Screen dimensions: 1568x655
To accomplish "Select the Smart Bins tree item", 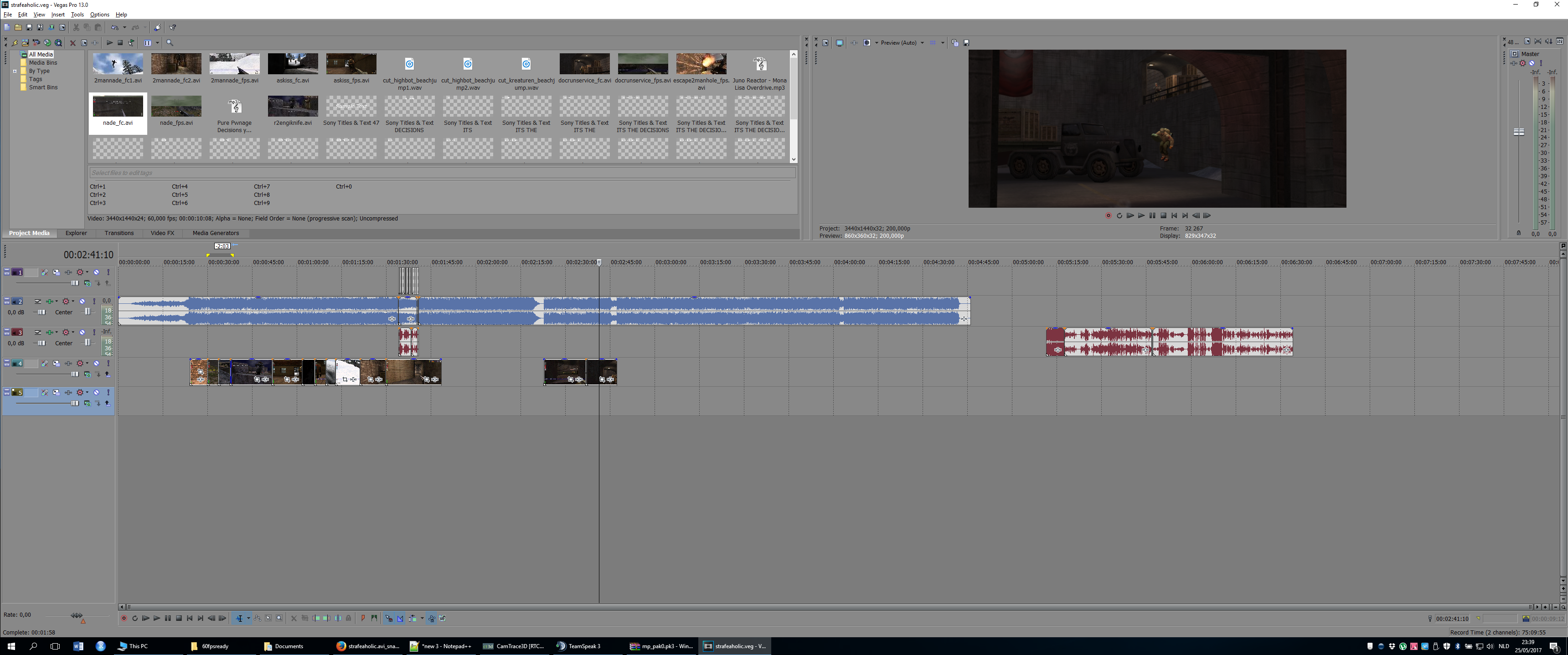I will pyautogui.click(x=43, y=87).
